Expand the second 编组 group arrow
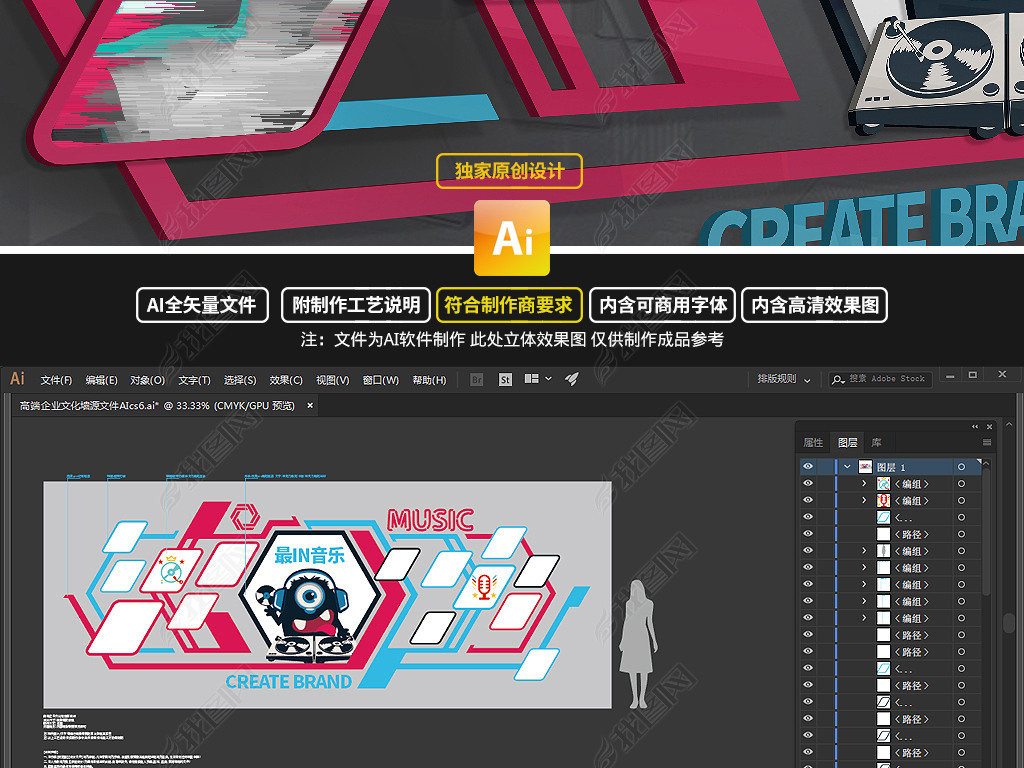1024x768 pixels. (864, 500)
